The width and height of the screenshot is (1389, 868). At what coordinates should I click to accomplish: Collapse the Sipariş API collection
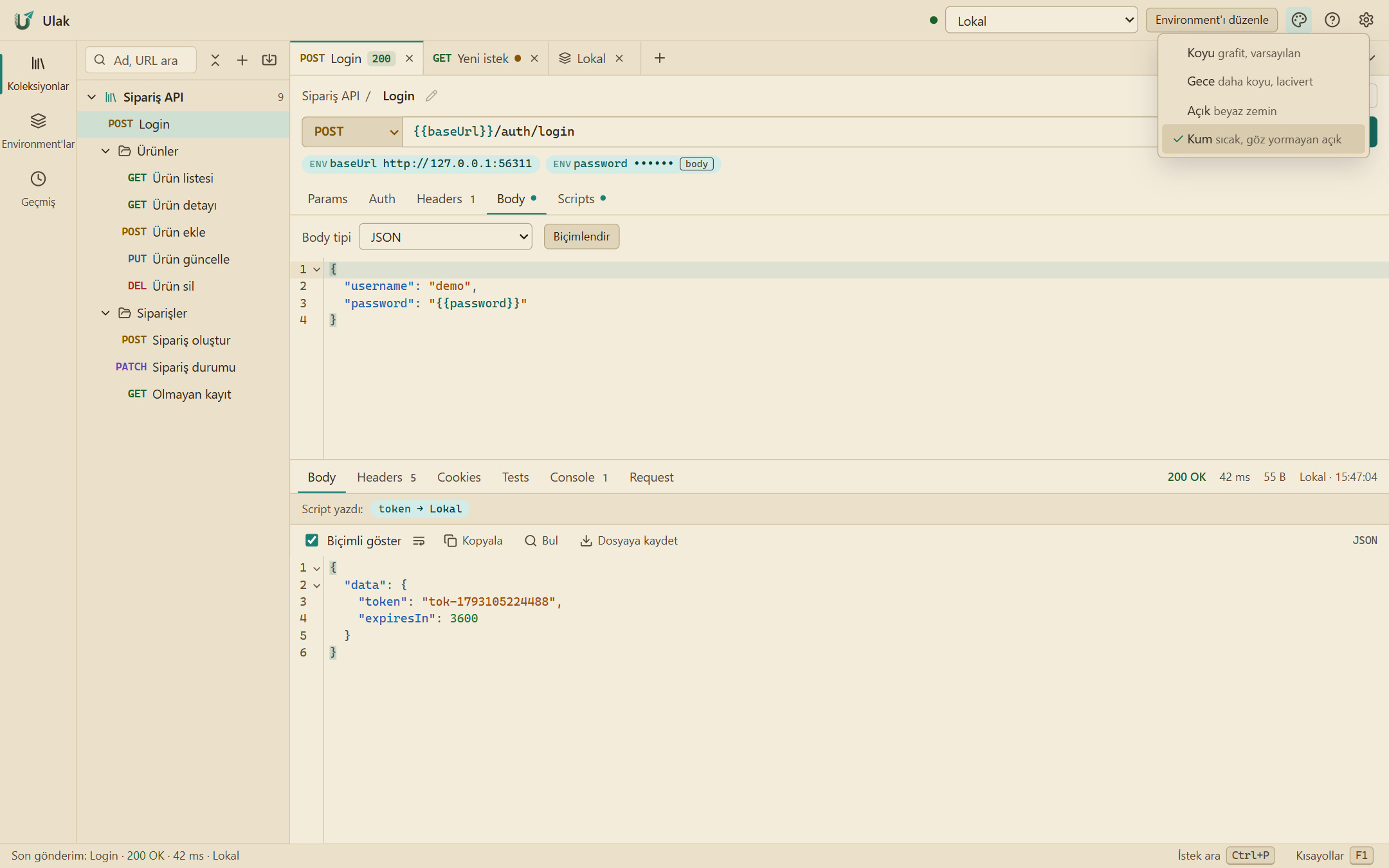92,97
